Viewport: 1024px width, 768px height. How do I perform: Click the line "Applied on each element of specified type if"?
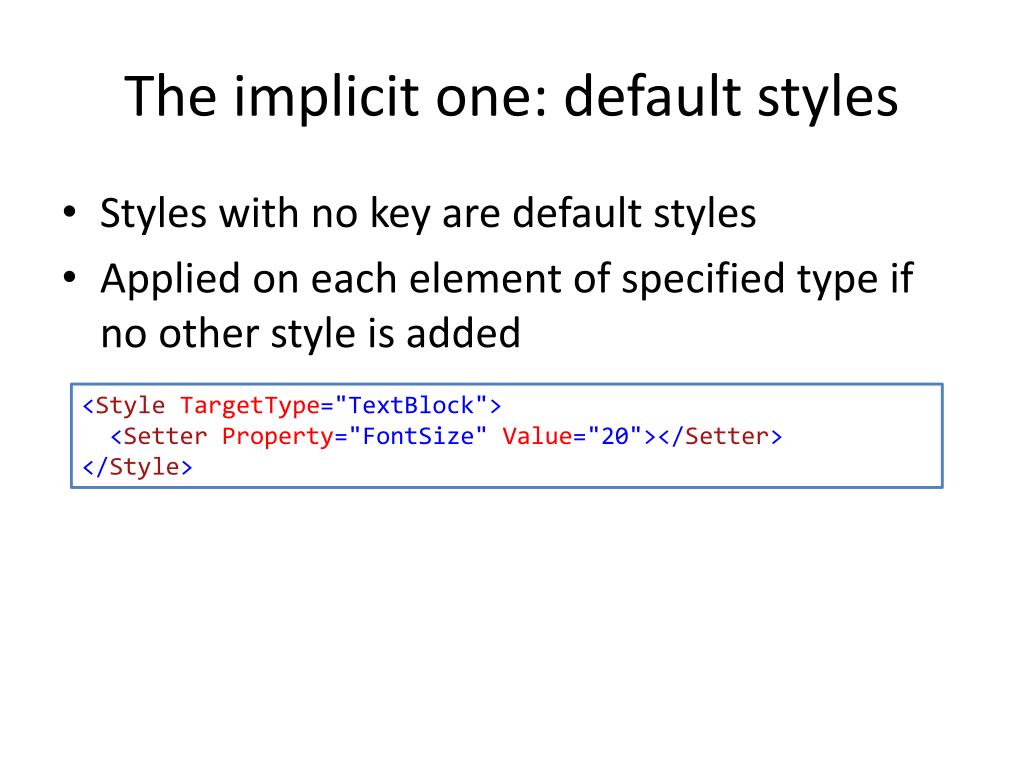click(x=506, y=280)
